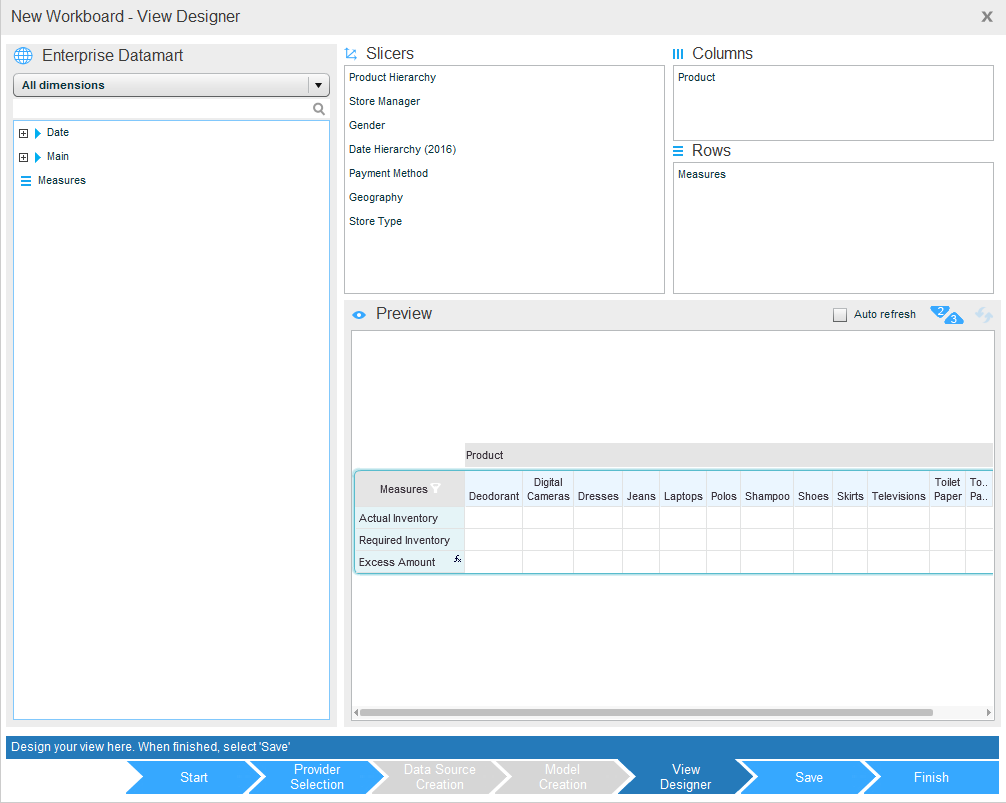This screenshot has height=803, width=1006.
Task: Click the refresh arrows icon in Preview
Action: point(984,315)
